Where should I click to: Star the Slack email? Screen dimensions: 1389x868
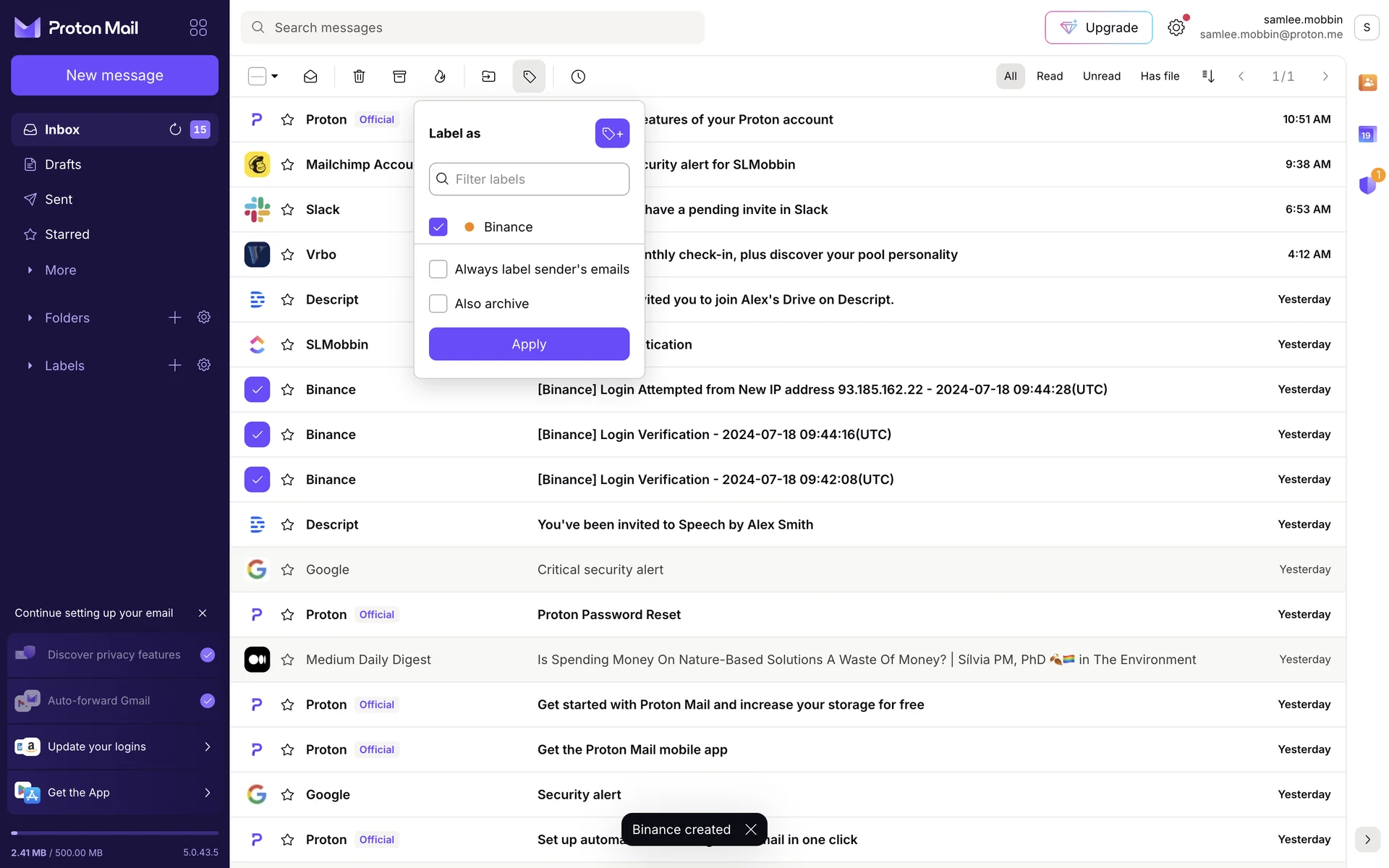click(x=287, y=210)
